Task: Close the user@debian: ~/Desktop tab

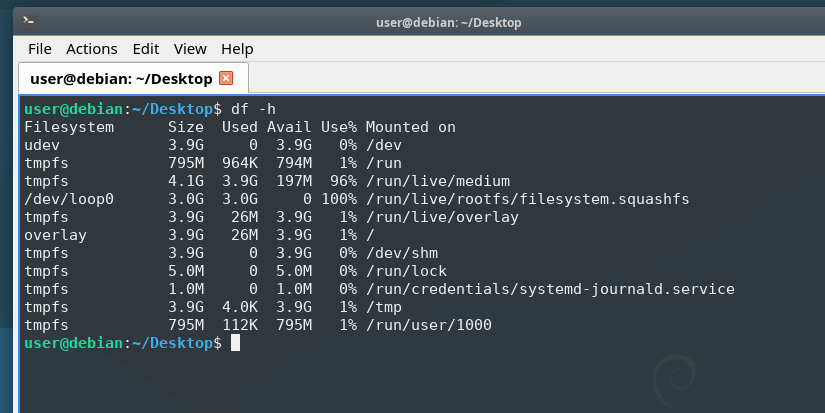Action: pos(226,78)
